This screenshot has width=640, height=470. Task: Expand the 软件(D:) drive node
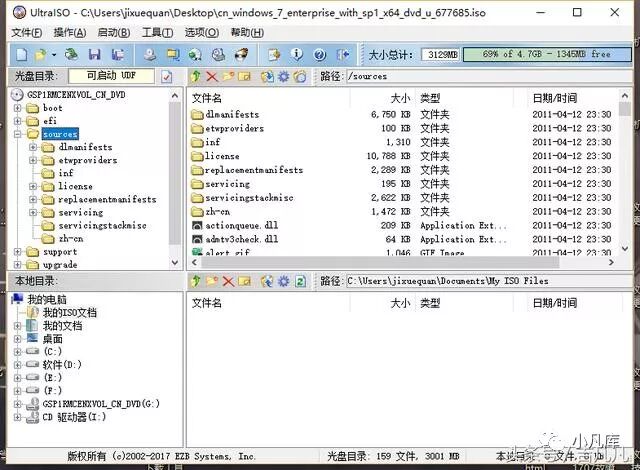pyautogui.click(x=18, y=364)
